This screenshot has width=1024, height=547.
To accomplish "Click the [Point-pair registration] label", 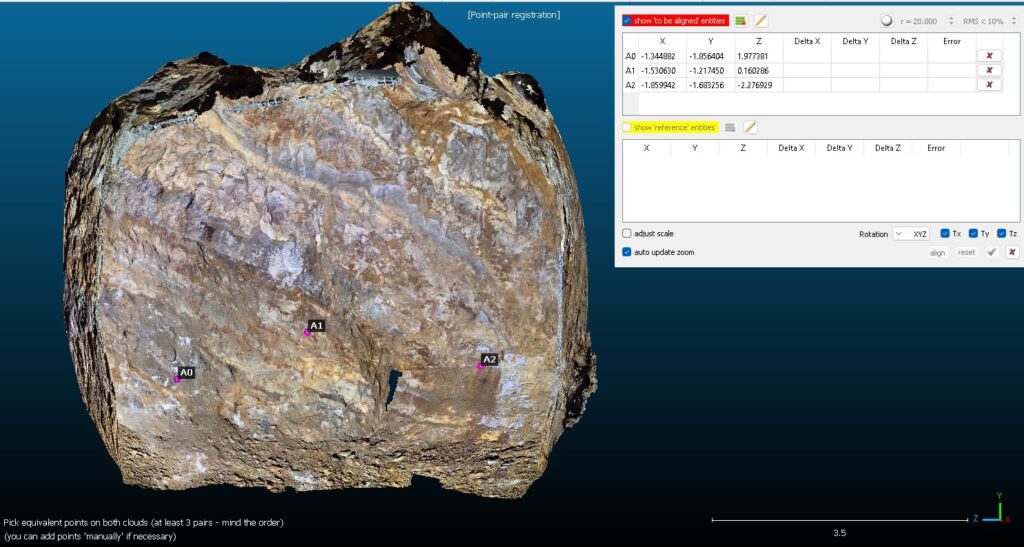I will tap(513, 14).
